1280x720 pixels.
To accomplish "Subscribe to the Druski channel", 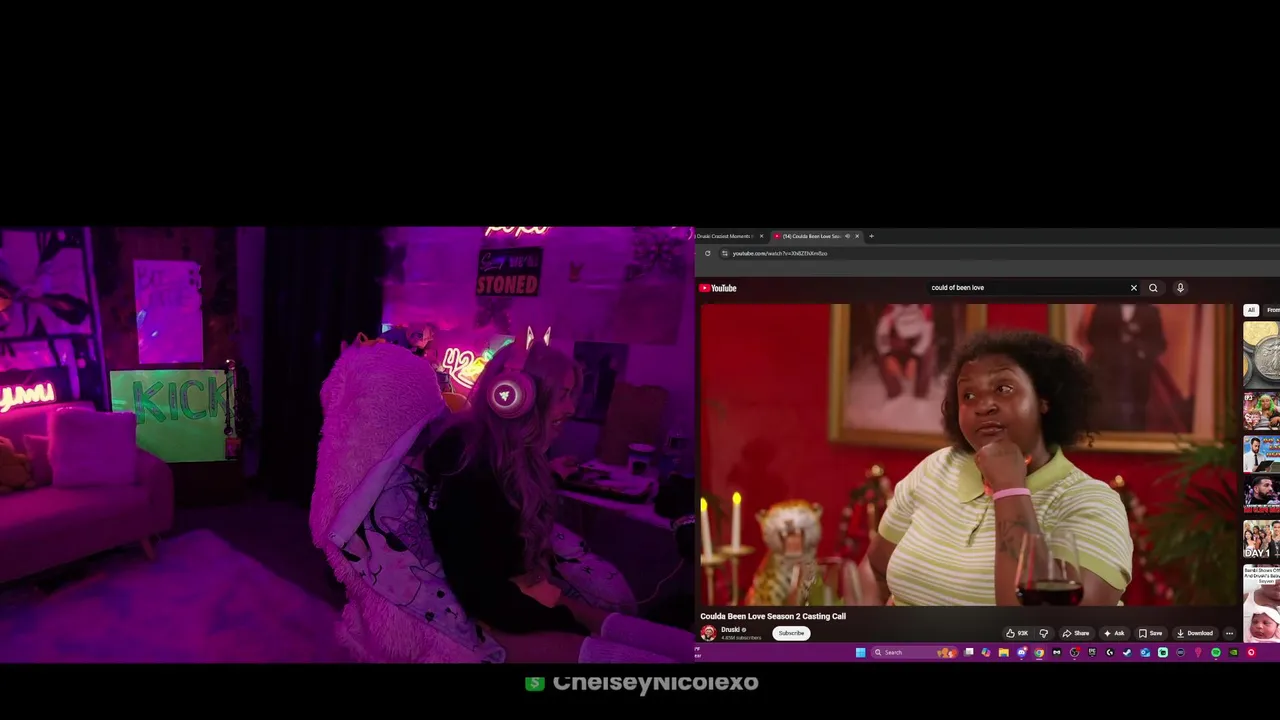I will tap(791, 633).
